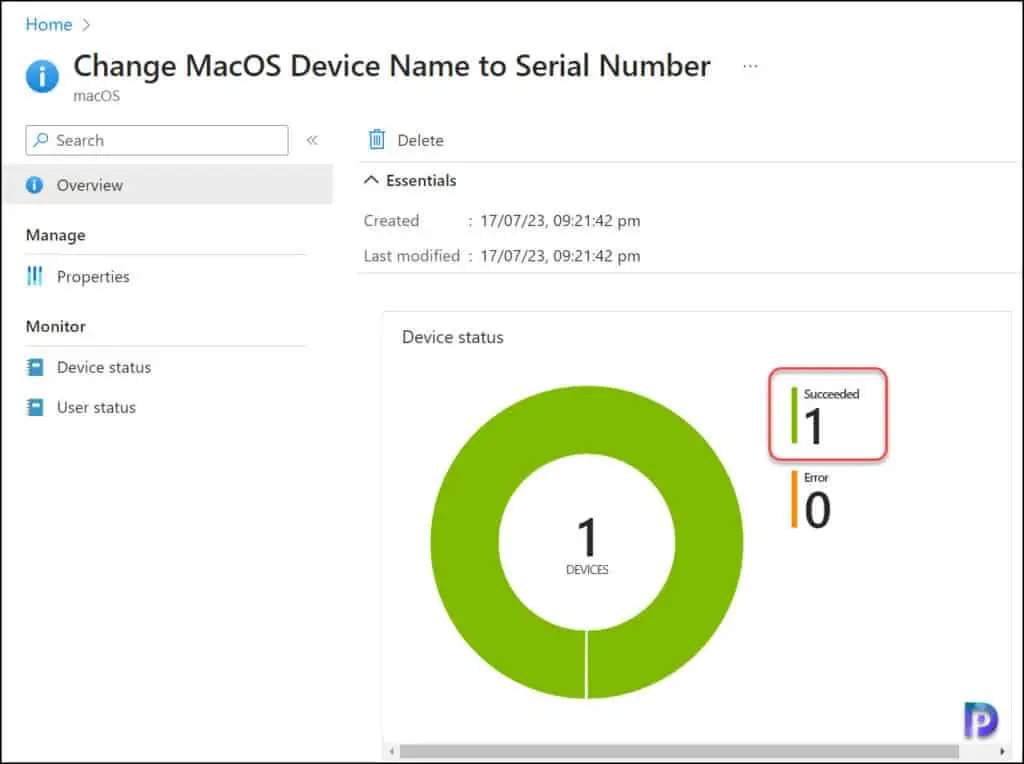
Task: Open the ellipsis more options menu
Action: coord(750,66)
